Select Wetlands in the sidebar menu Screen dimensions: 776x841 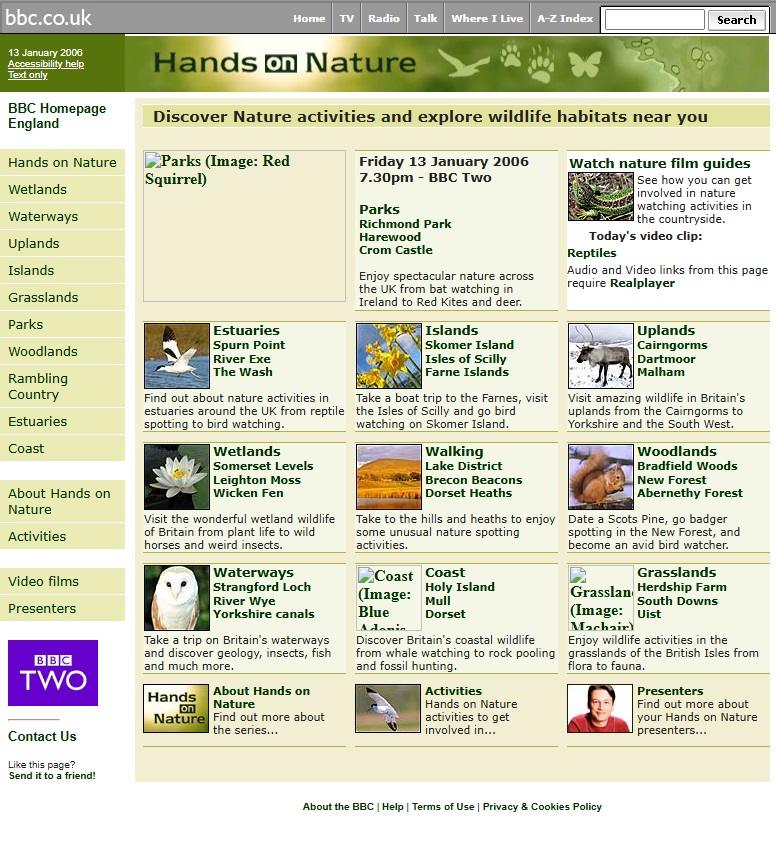click(x=62, y=189)
